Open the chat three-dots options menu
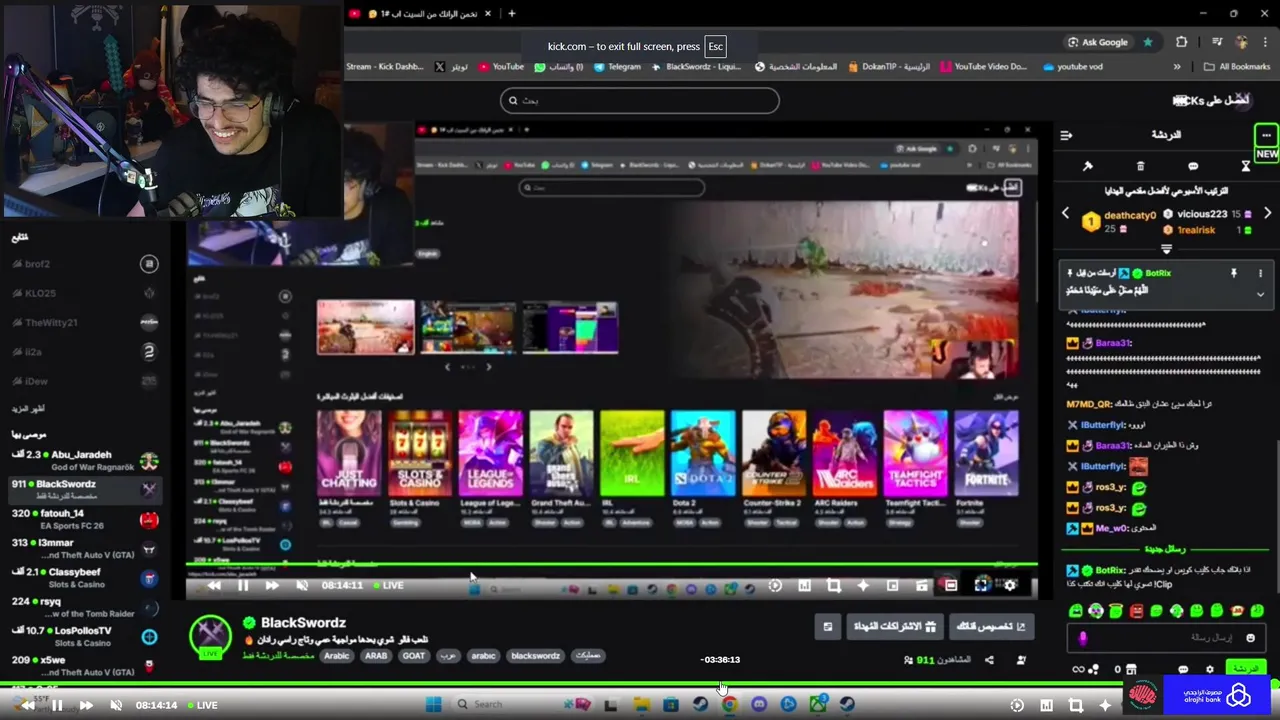Viewport: 1280px width, 720px height. tap(1266, 135)
